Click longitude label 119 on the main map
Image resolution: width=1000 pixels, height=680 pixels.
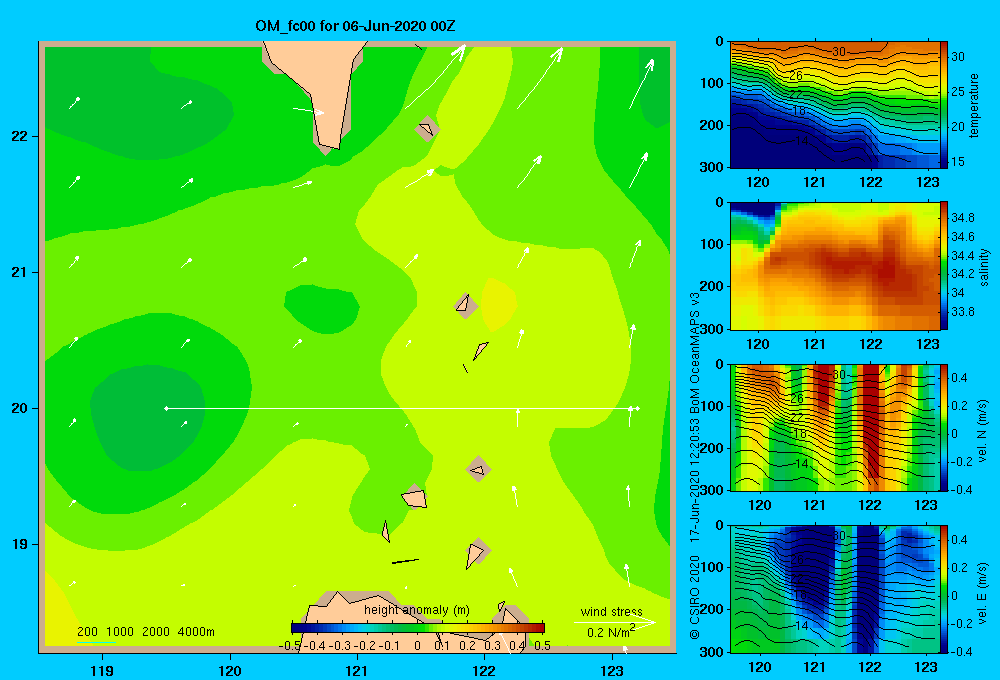point(102,670)
